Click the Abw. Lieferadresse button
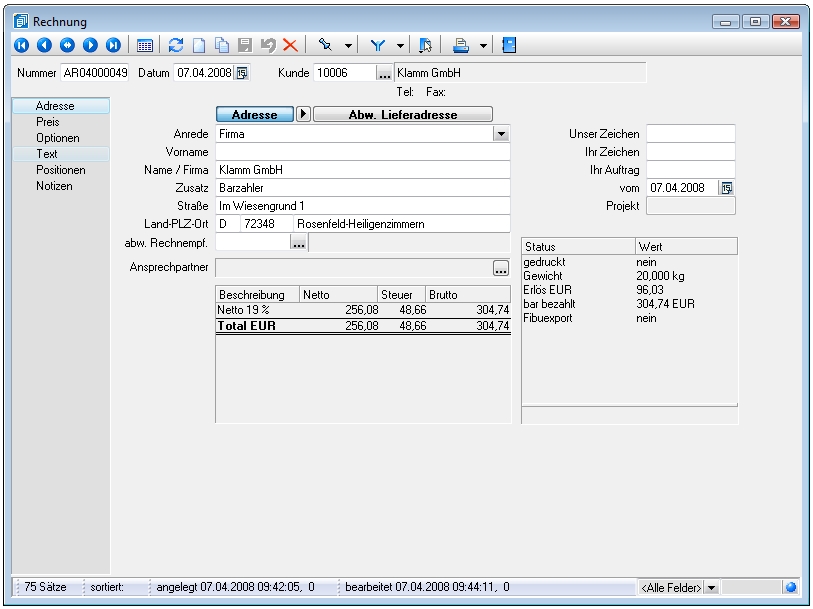 click(x=403, y=115)
